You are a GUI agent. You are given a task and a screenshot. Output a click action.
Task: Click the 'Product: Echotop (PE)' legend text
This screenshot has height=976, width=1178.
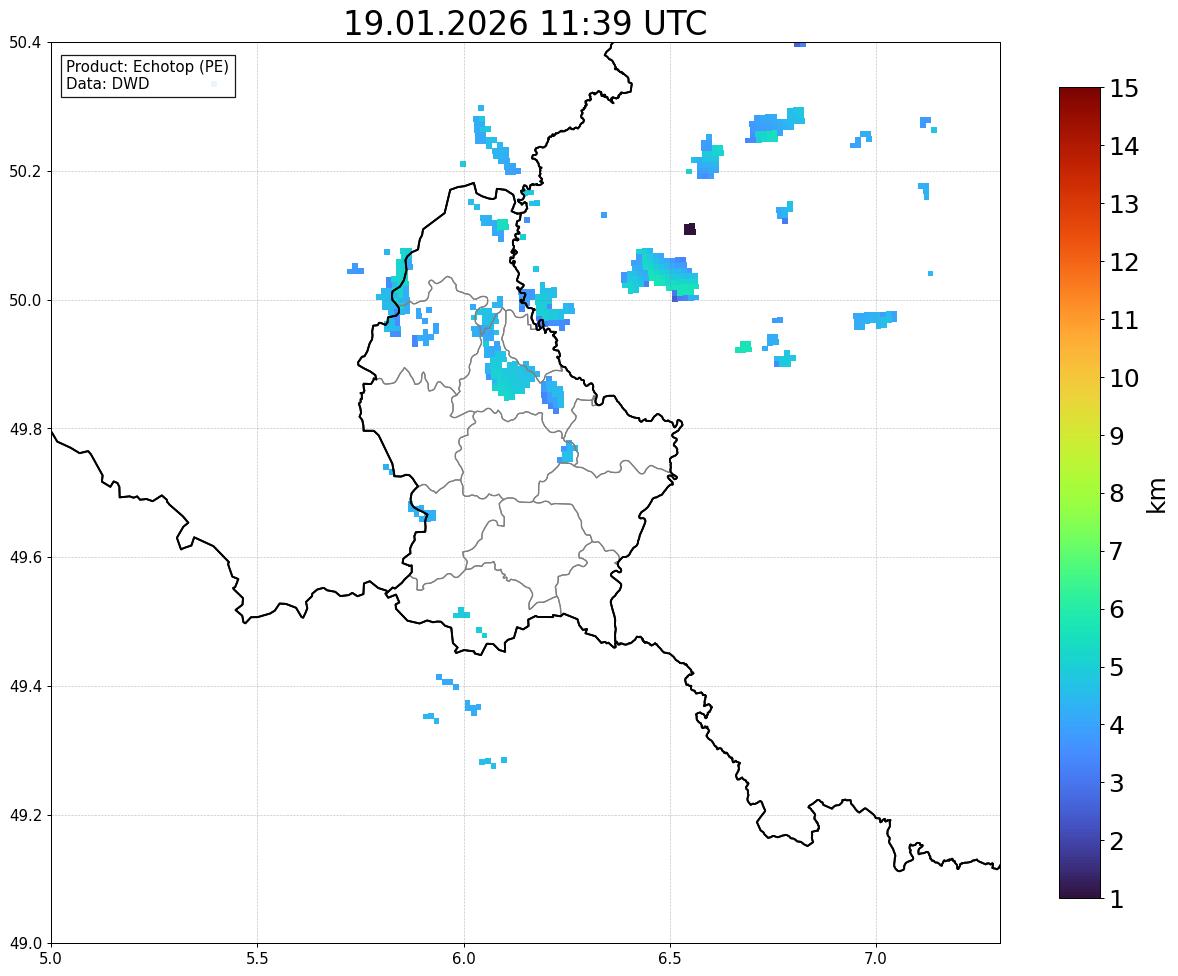(x=147, y=66)
